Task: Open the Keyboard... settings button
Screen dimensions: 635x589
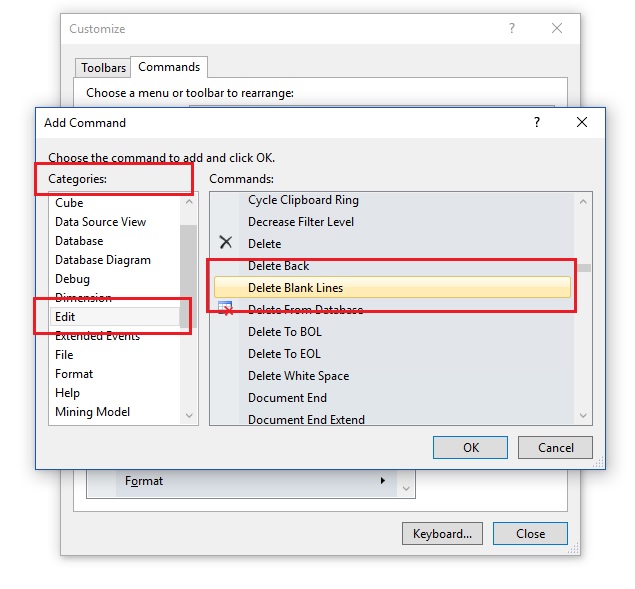Action: pyautogui.click(x=442, y=534)
